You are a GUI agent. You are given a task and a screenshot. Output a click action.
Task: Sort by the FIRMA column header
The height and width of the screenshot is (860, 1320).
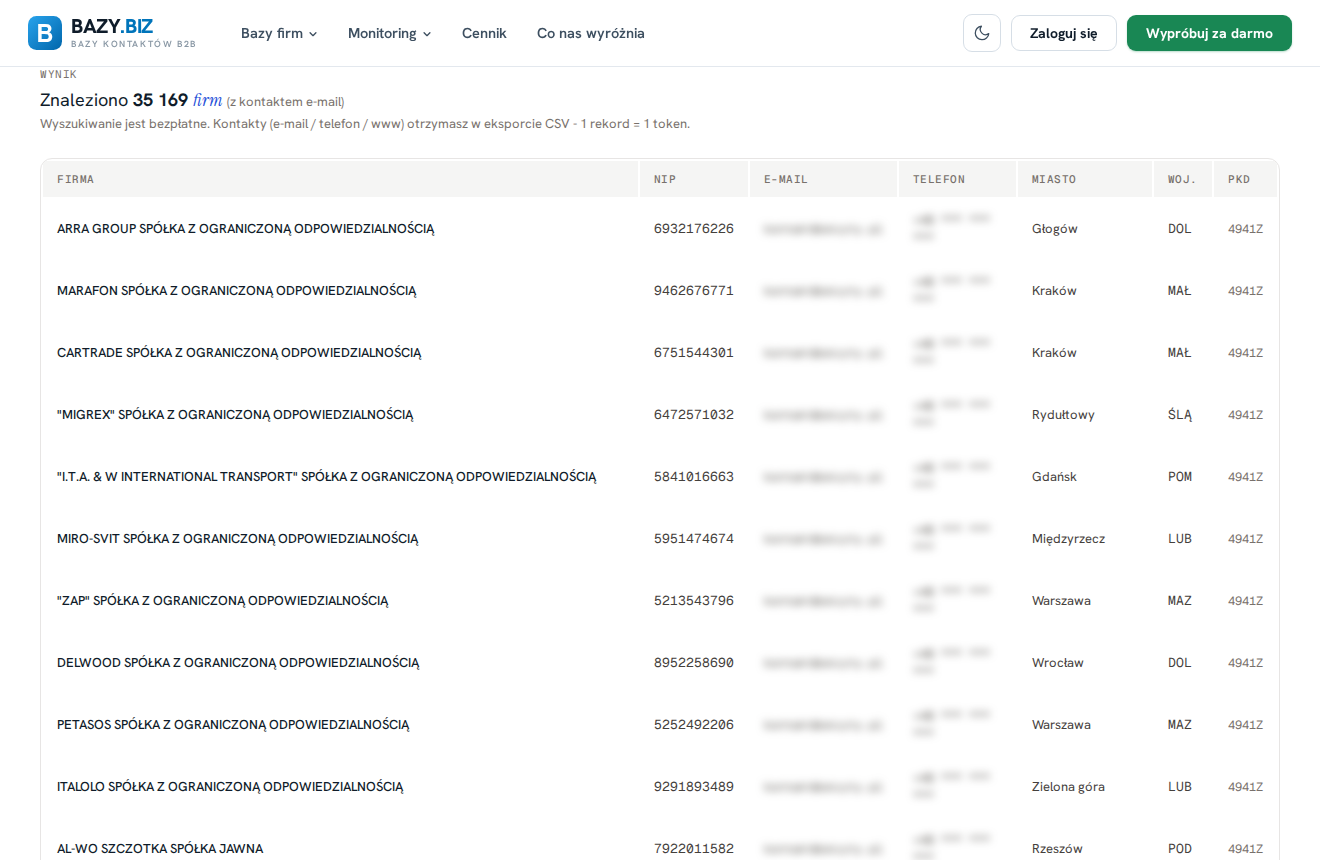click(76, 179)
